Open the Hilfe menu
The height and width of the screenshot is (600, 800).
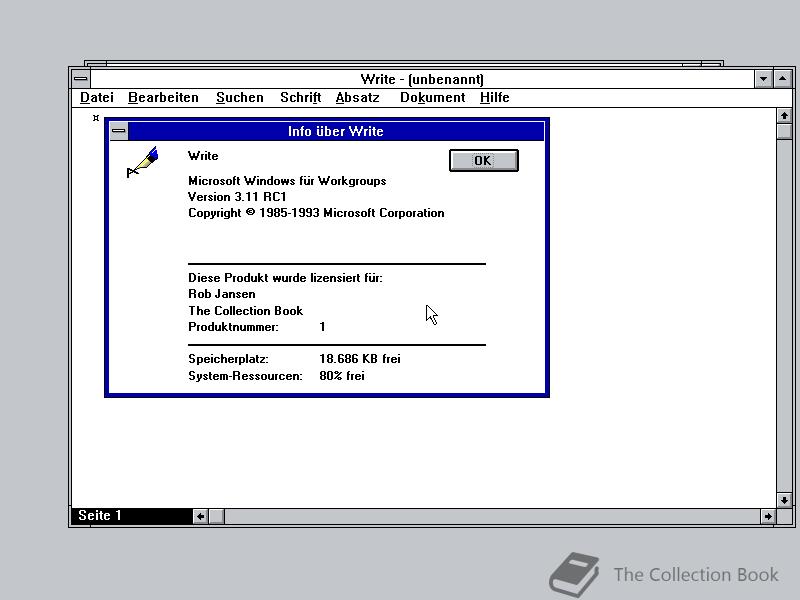pos(494,97)
